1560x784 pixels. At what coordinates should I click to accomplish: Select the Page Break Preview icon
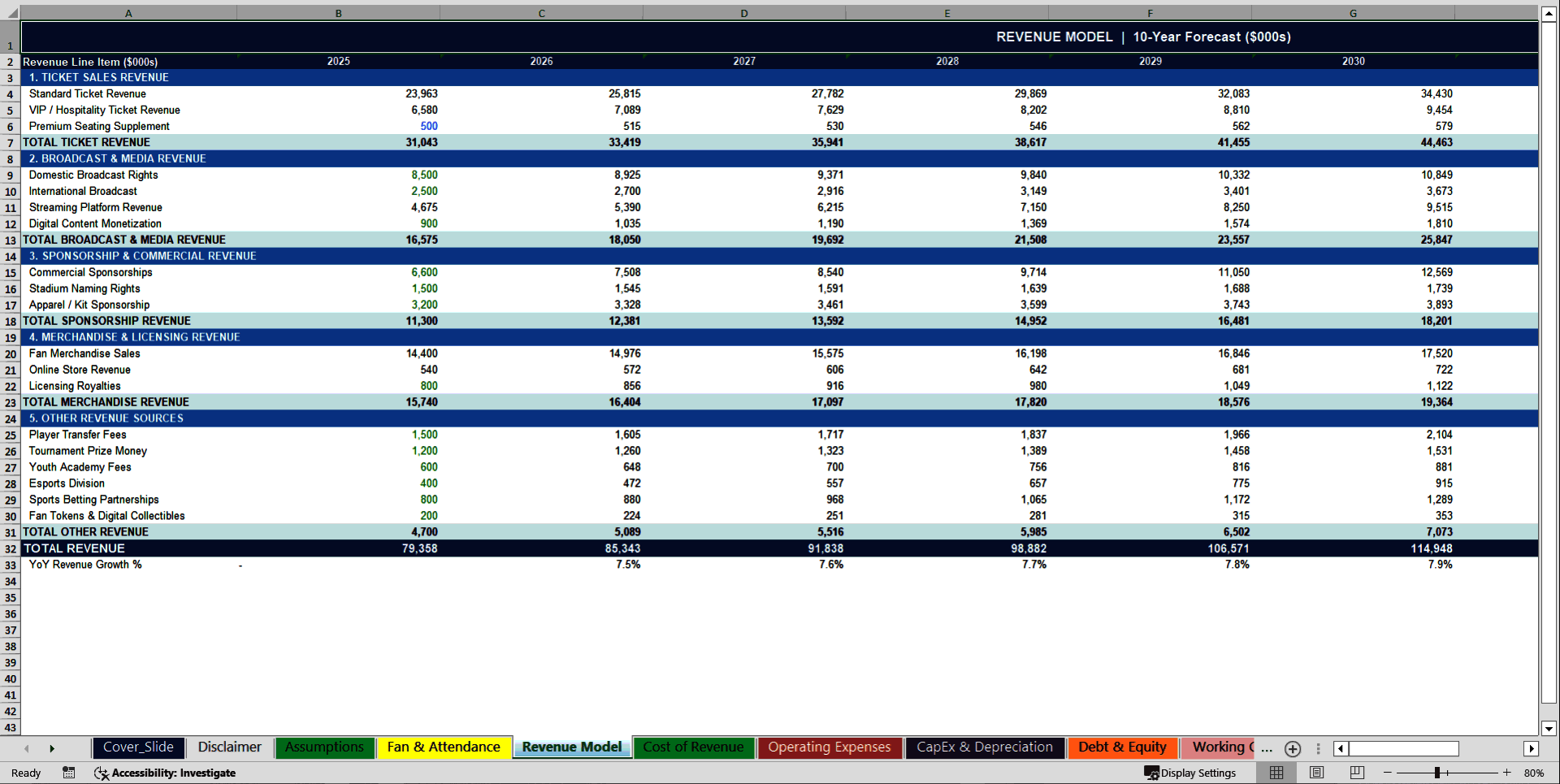[1355, 773]
